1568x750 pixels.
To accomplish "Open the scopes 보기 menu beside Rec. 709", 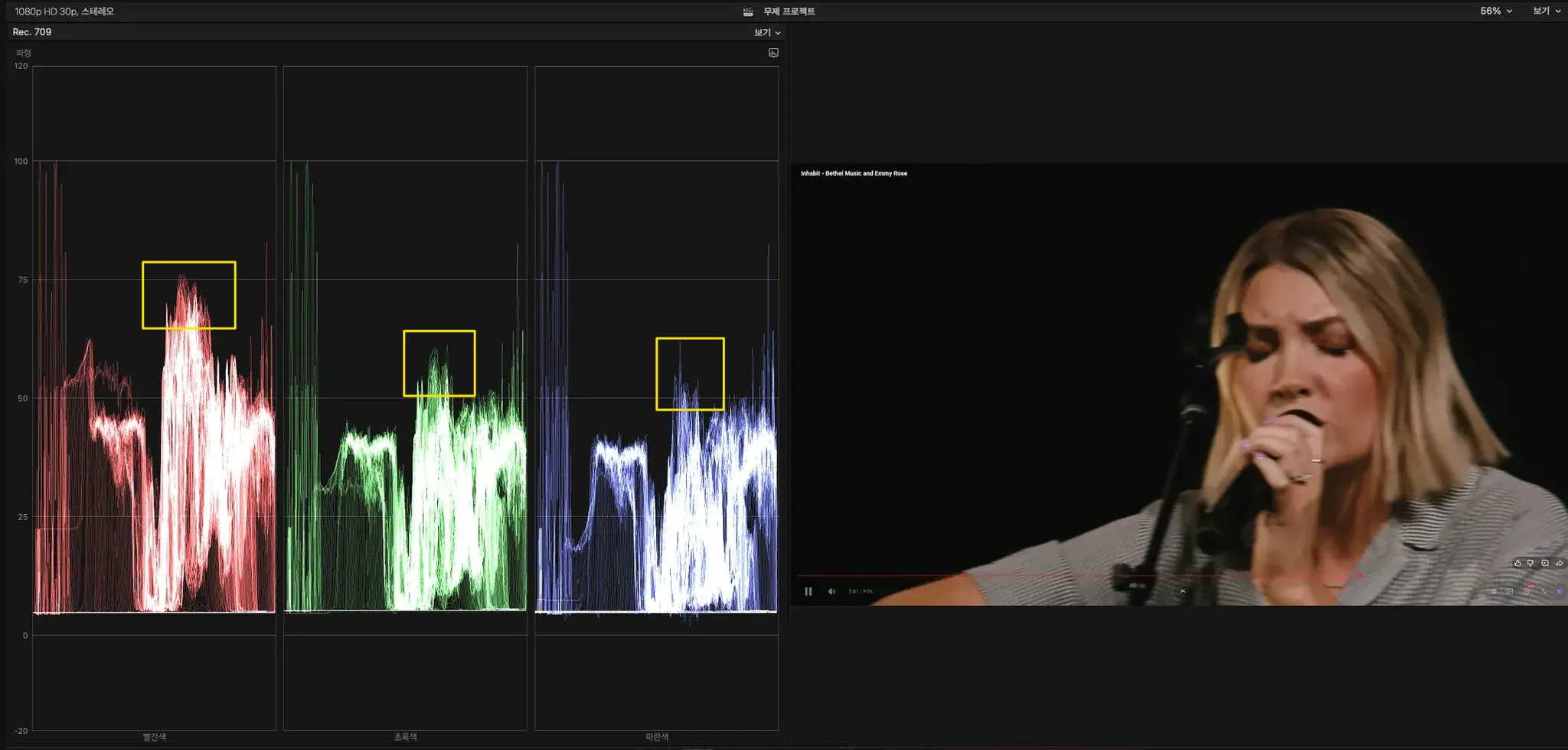I will pos(766,32).
